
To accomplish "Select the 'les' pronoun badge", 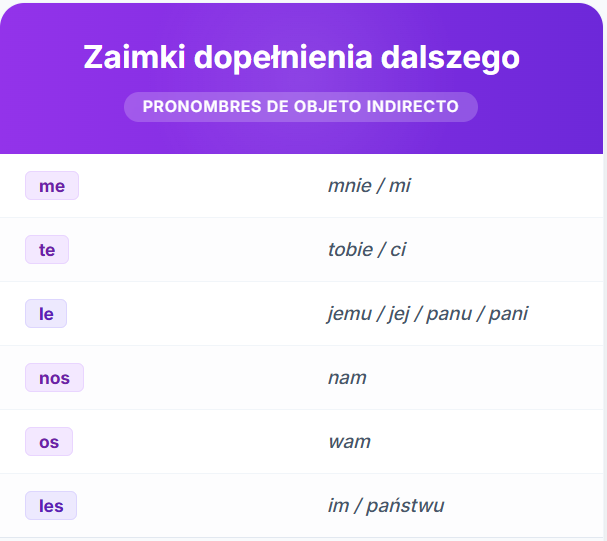I will 51,506.
